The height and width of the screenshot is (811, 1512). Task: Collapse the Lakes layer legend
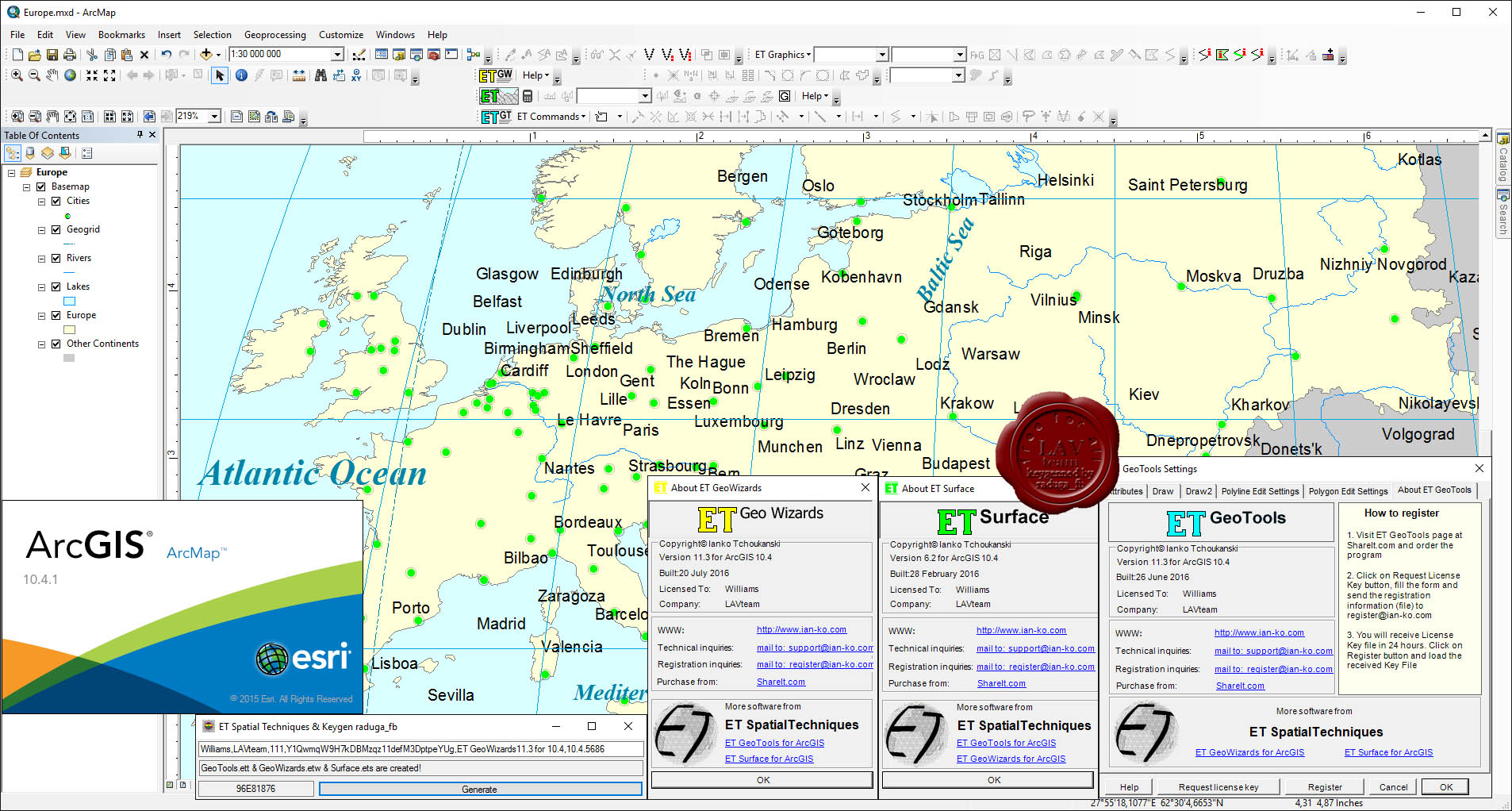(41, 287)
